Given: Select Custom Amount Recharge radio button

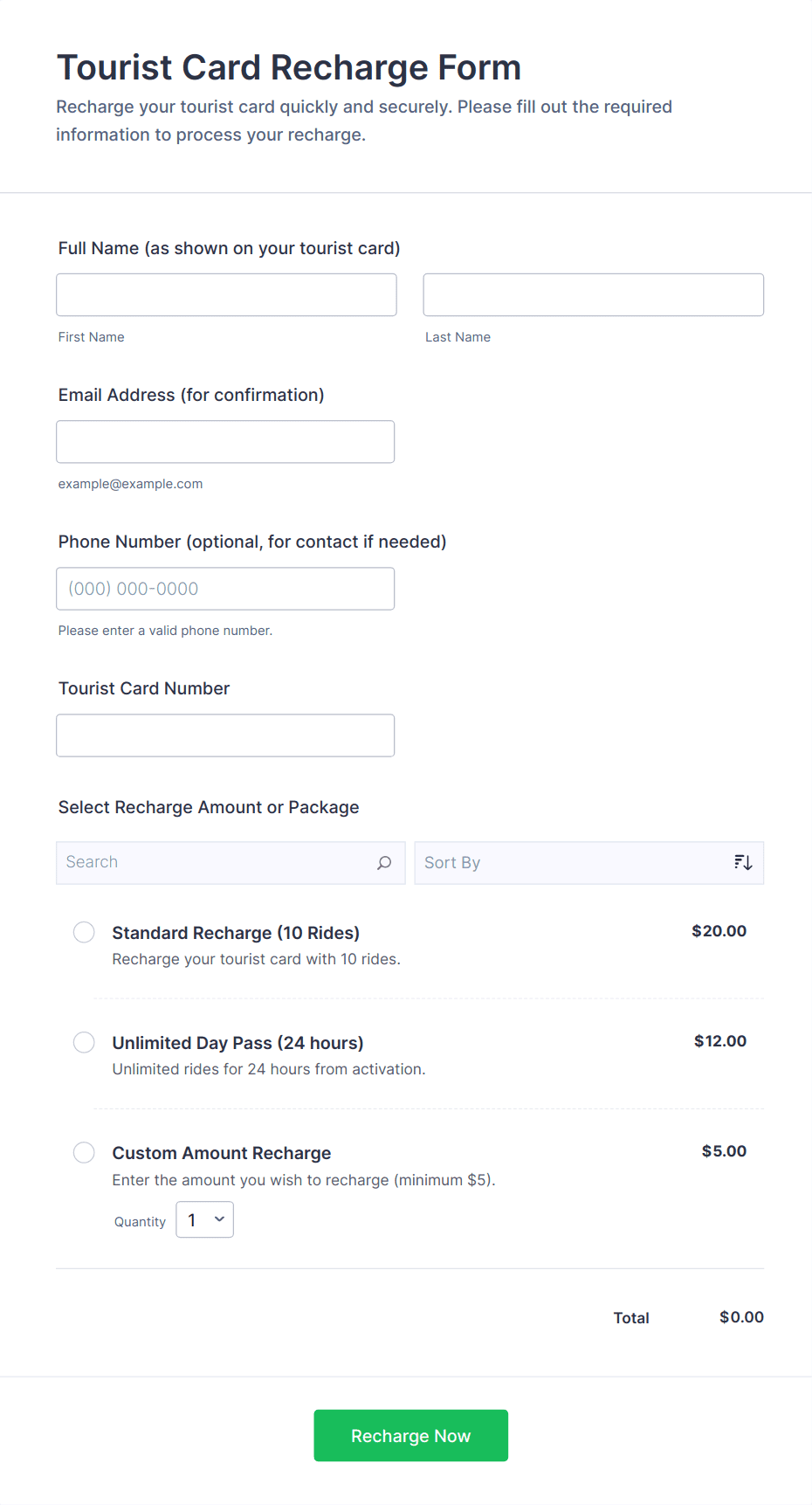Looking at the screenshot, I should (x=84, y=1152).
